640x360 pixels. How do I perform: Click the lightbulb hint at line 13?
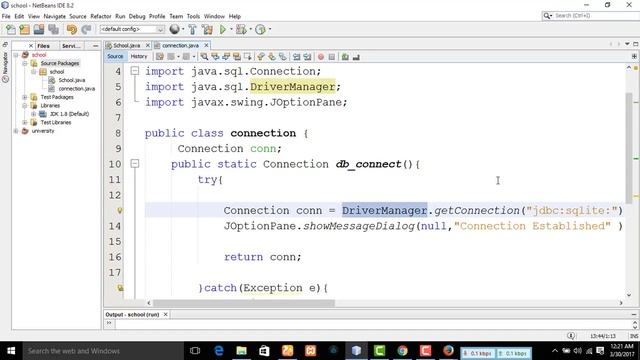[x=120, y=211]
